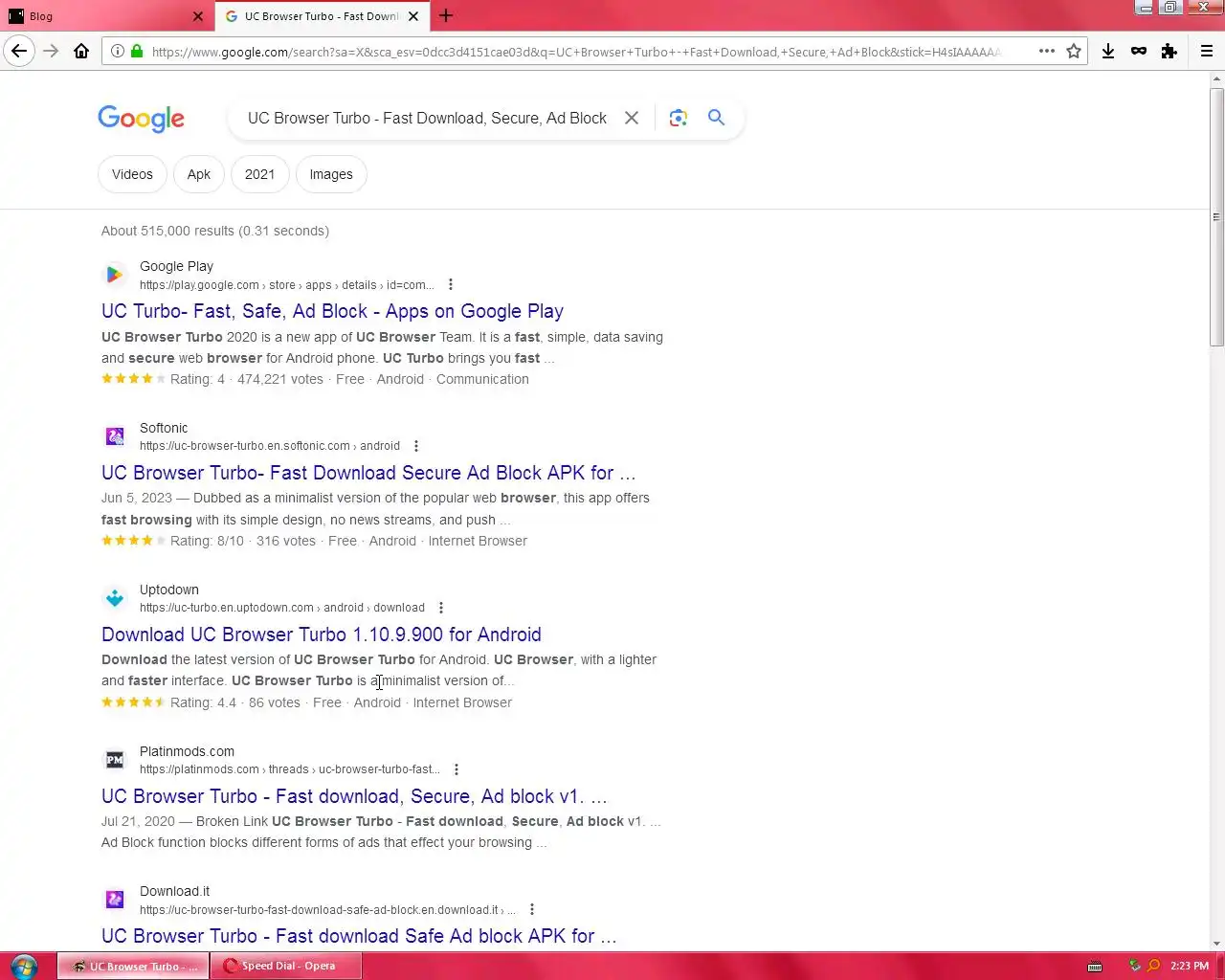Switch to Speed Dial - Opera taskbar item
The height and width of the screenshot is (980, 1225).
pos(286,966)
